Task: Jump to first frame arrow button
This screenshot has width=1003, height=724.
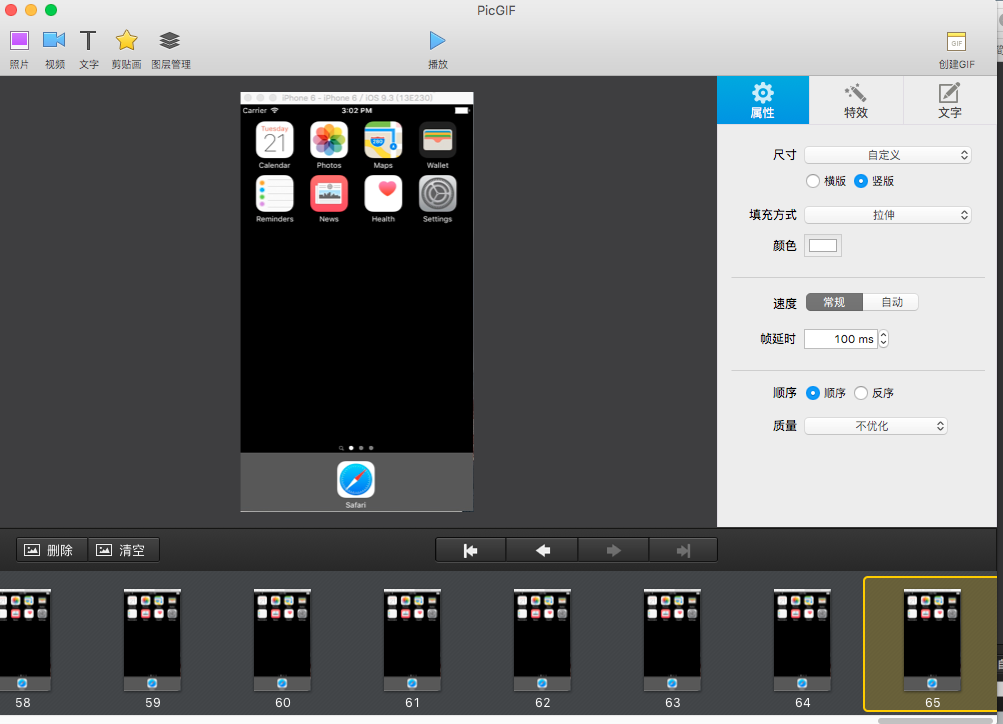Action: tap(471, 550)
